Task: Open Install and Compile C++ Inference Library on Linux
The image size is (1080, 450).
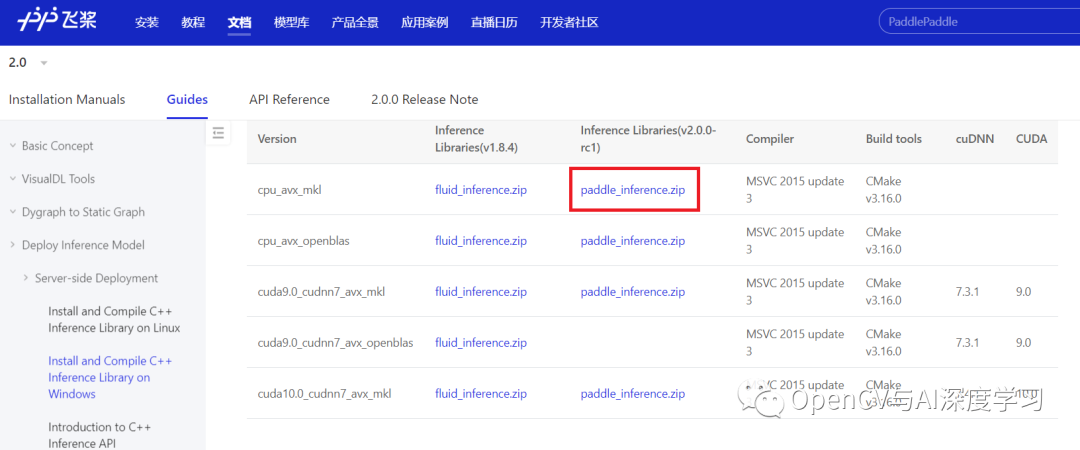Action: pyautogui.click(x=114, y=320)
